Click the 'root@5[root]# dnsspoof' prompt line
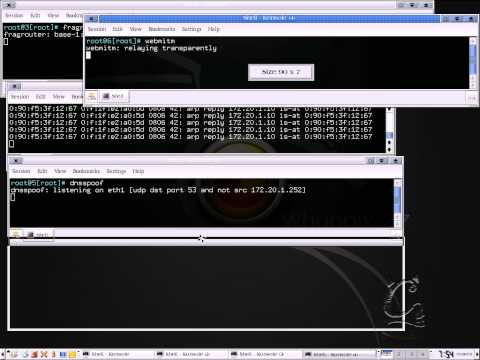The image size is (480, 360). 57,183
